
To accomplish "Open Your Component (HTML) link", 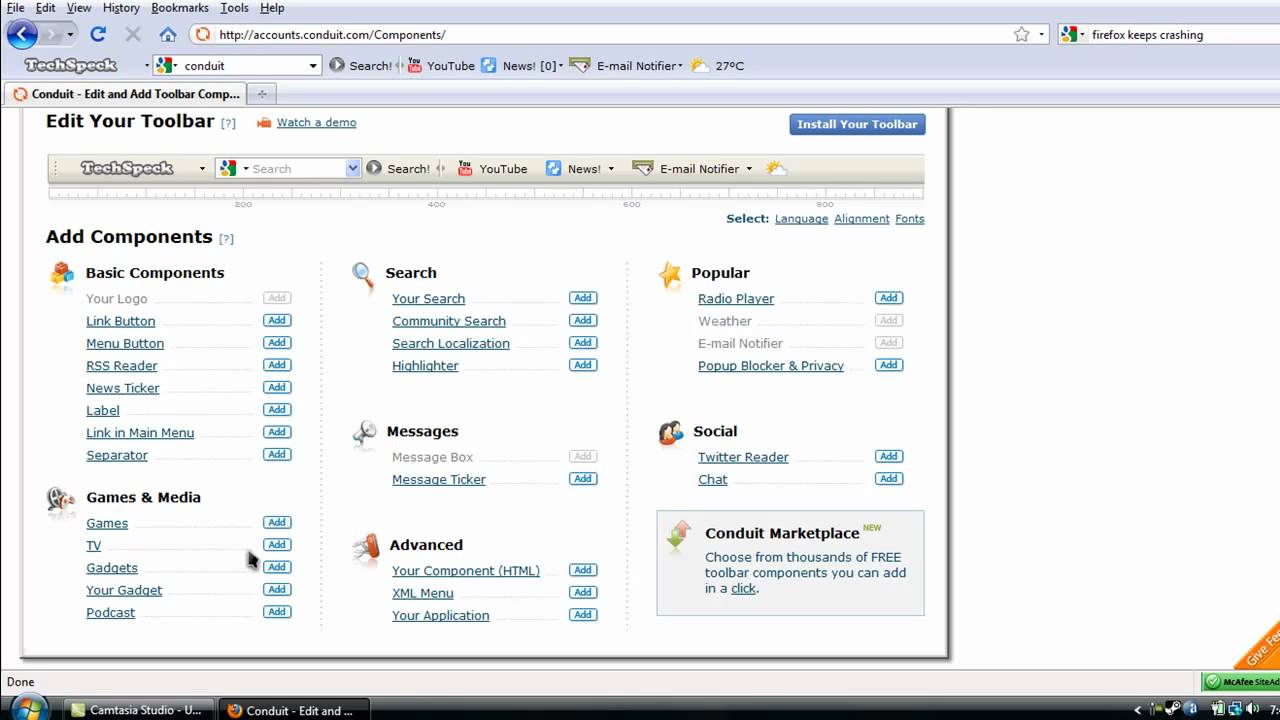I will [466, 570].
